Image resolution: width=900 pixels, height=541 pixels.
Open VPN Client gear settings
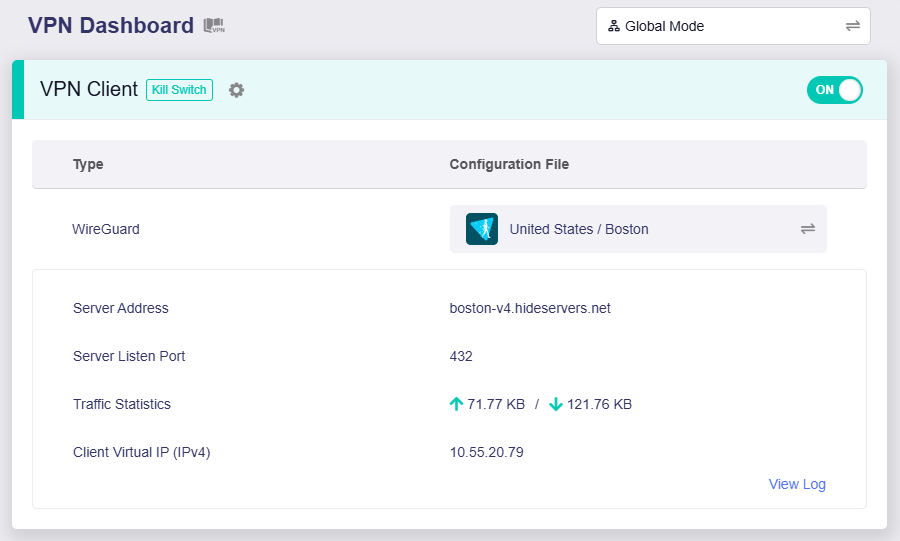click(236, 90)
